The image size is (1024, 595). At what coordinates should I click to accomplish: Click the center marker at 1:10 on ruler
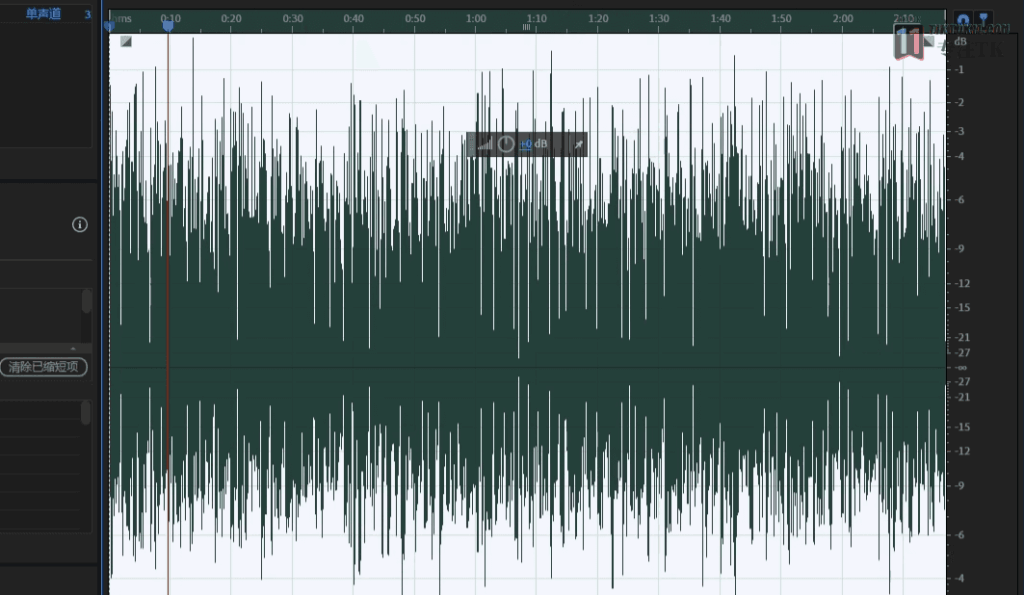tap(526, 27)
